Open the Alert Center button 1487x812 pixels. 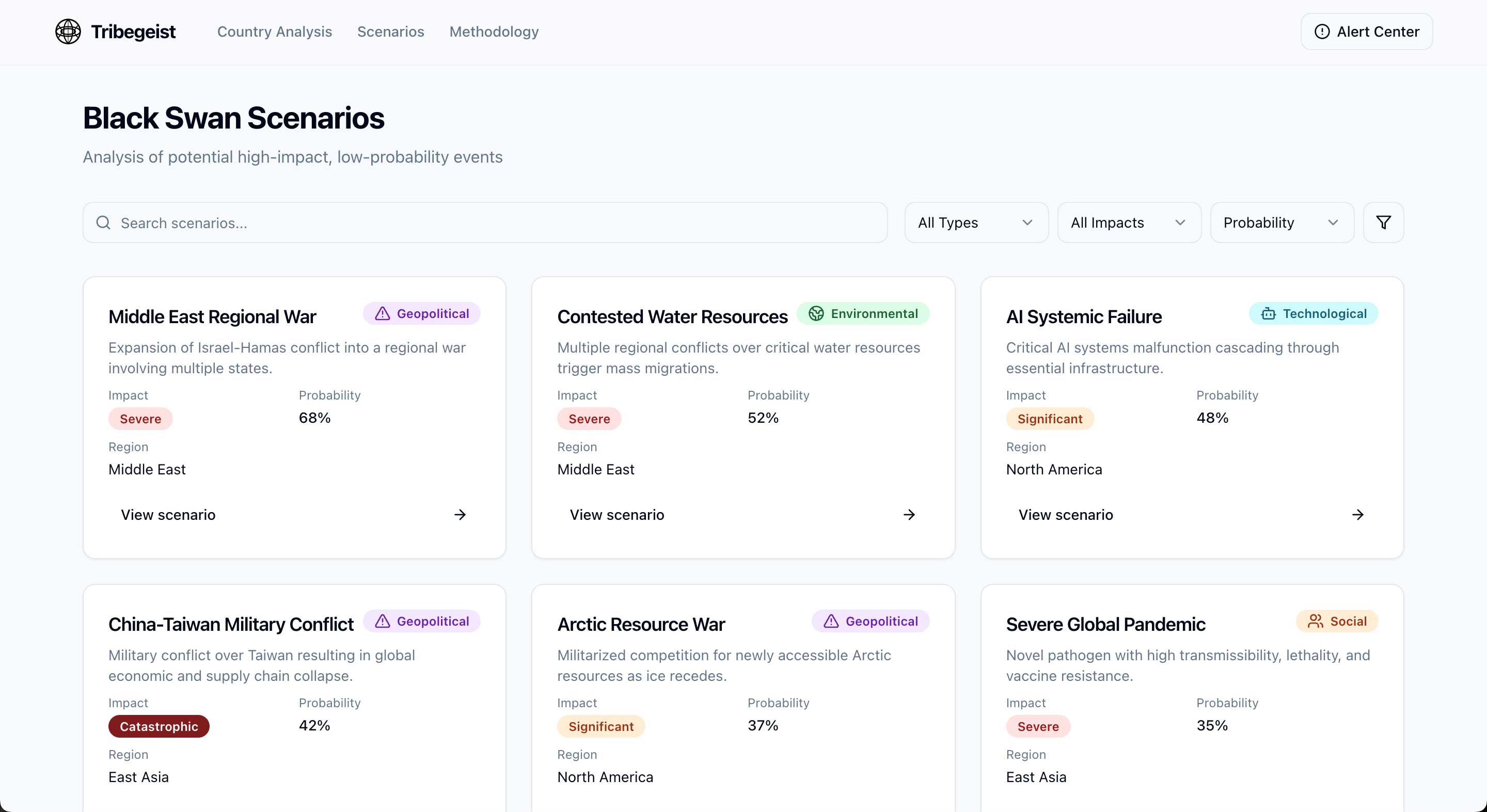click(x=1366, y=31)
